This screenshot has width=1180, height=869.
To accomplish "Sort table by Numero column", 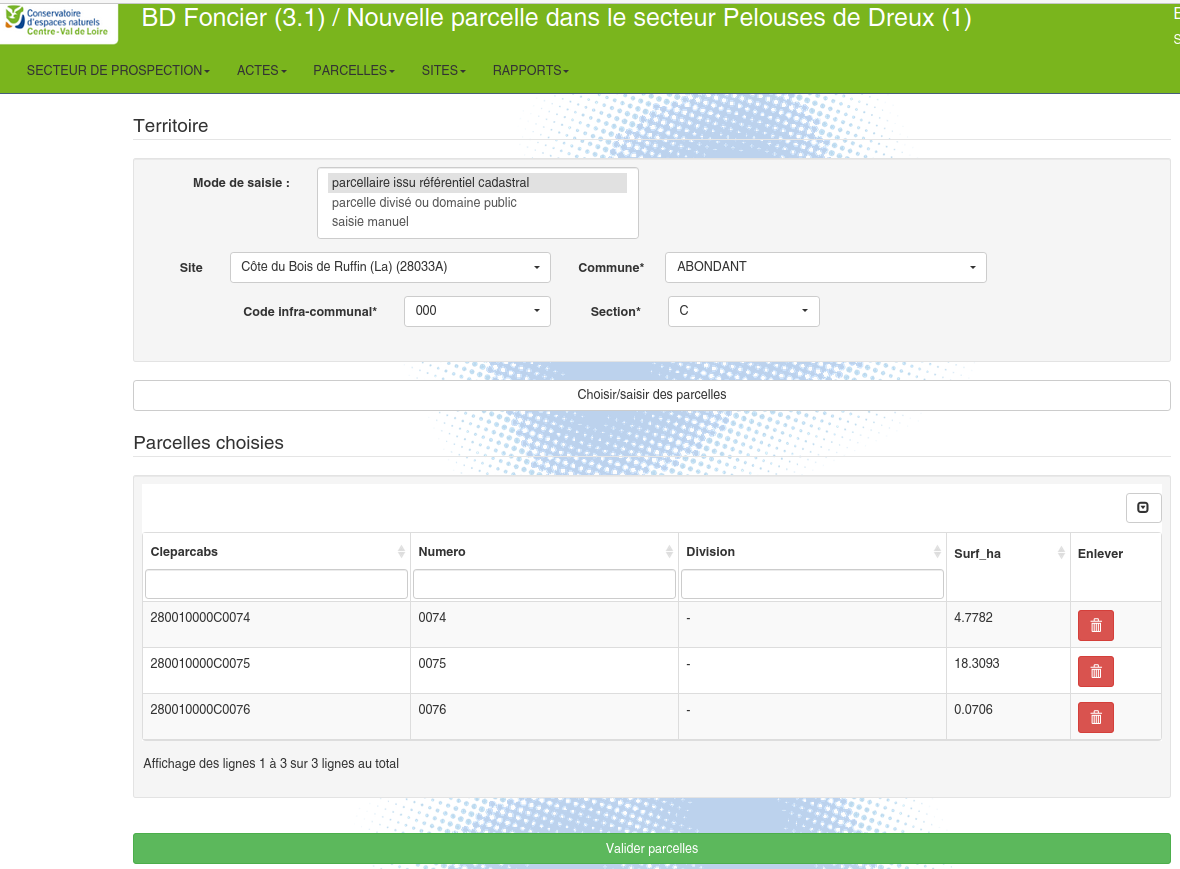I will tap(544, 552).
